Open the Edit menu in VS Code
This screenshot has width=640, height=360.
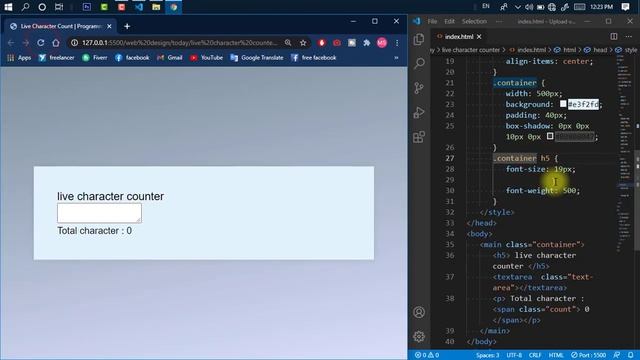click(x=449, y=21)
